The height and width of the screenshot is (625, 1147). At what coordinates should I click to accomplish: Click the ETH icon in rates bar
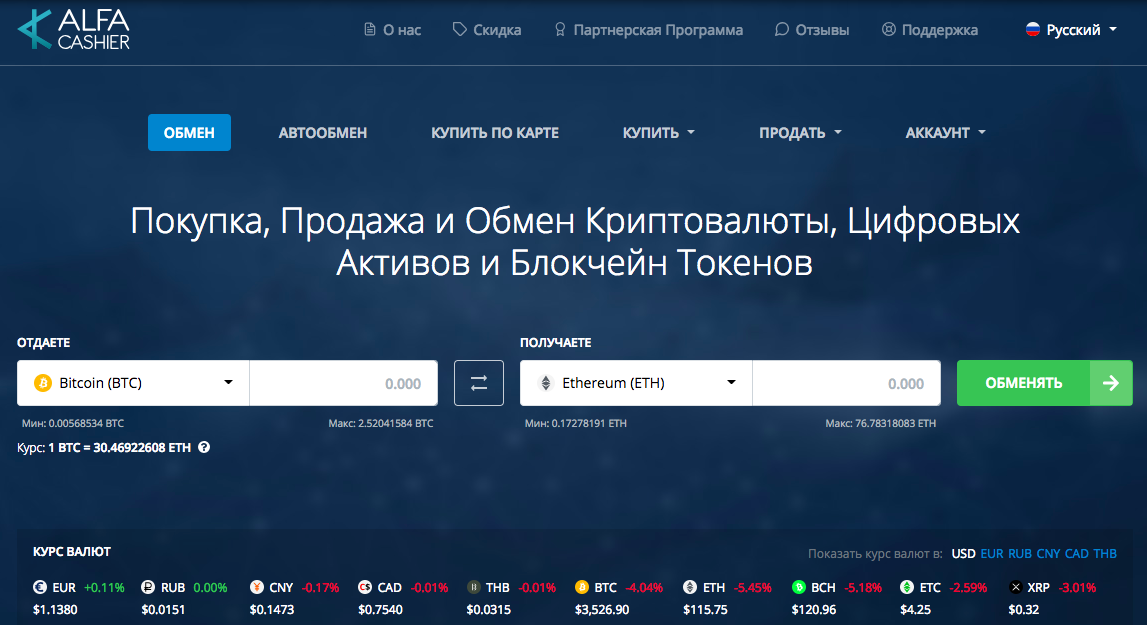(x=690, y=587)
